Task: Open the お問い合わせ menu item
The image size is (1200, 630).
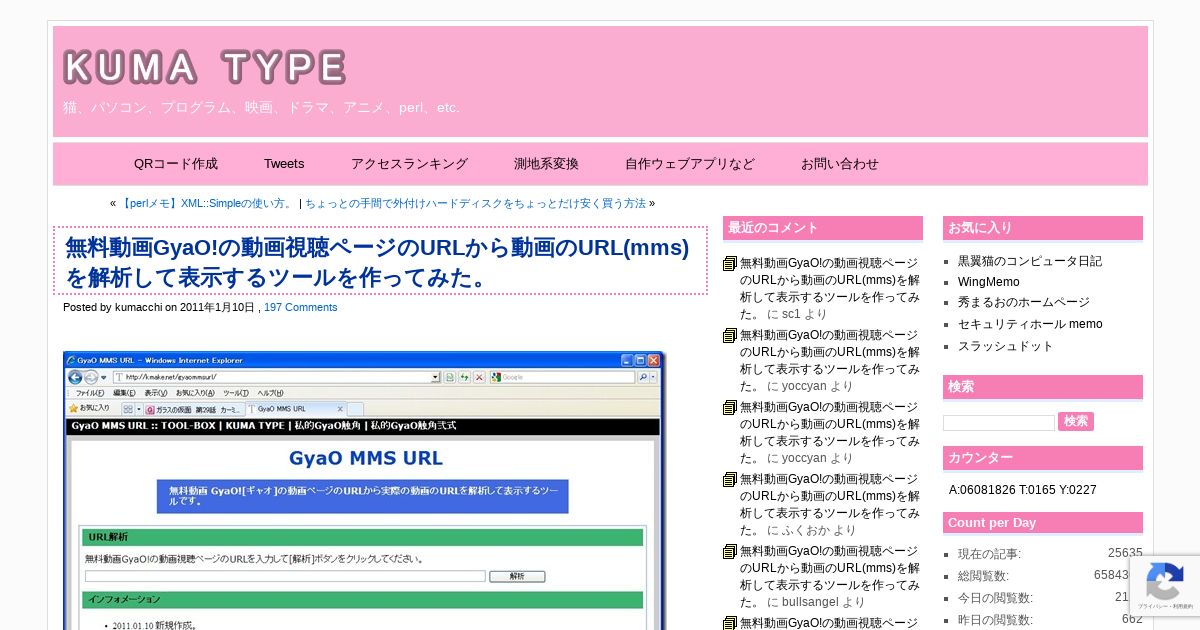Action: click(840, 164)
